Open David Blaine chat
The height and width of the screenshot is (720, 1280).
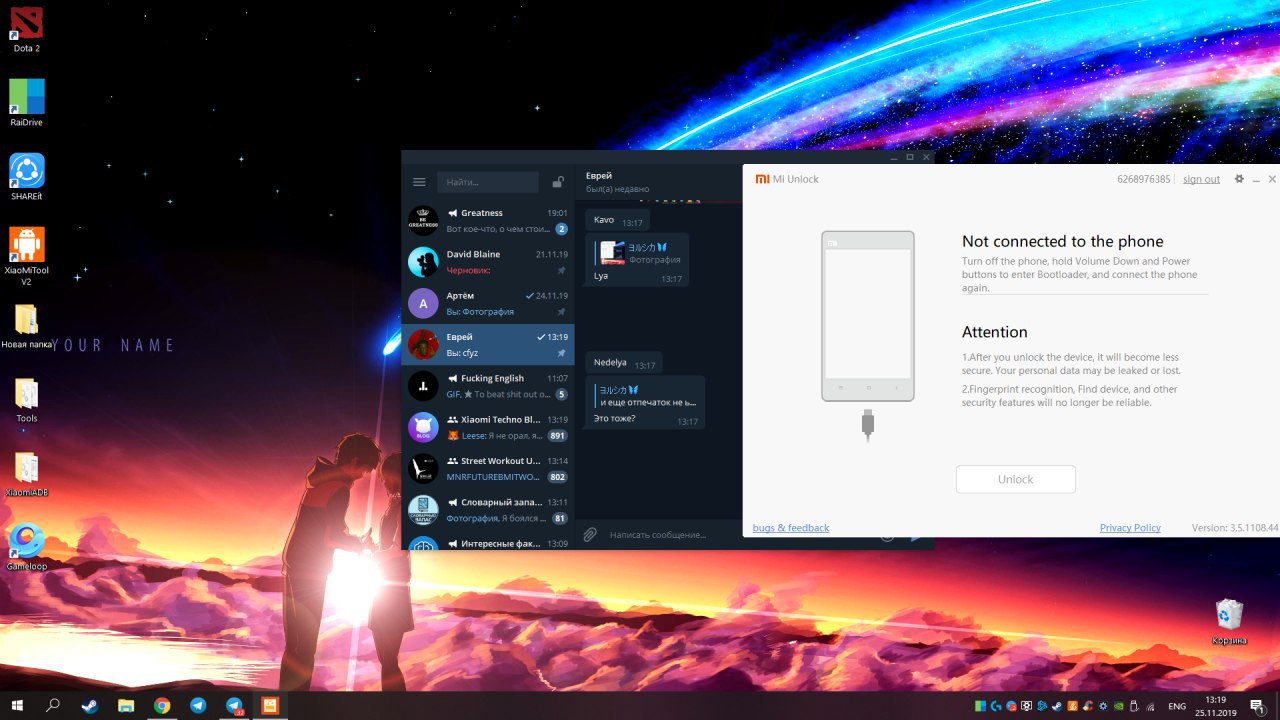488,262
